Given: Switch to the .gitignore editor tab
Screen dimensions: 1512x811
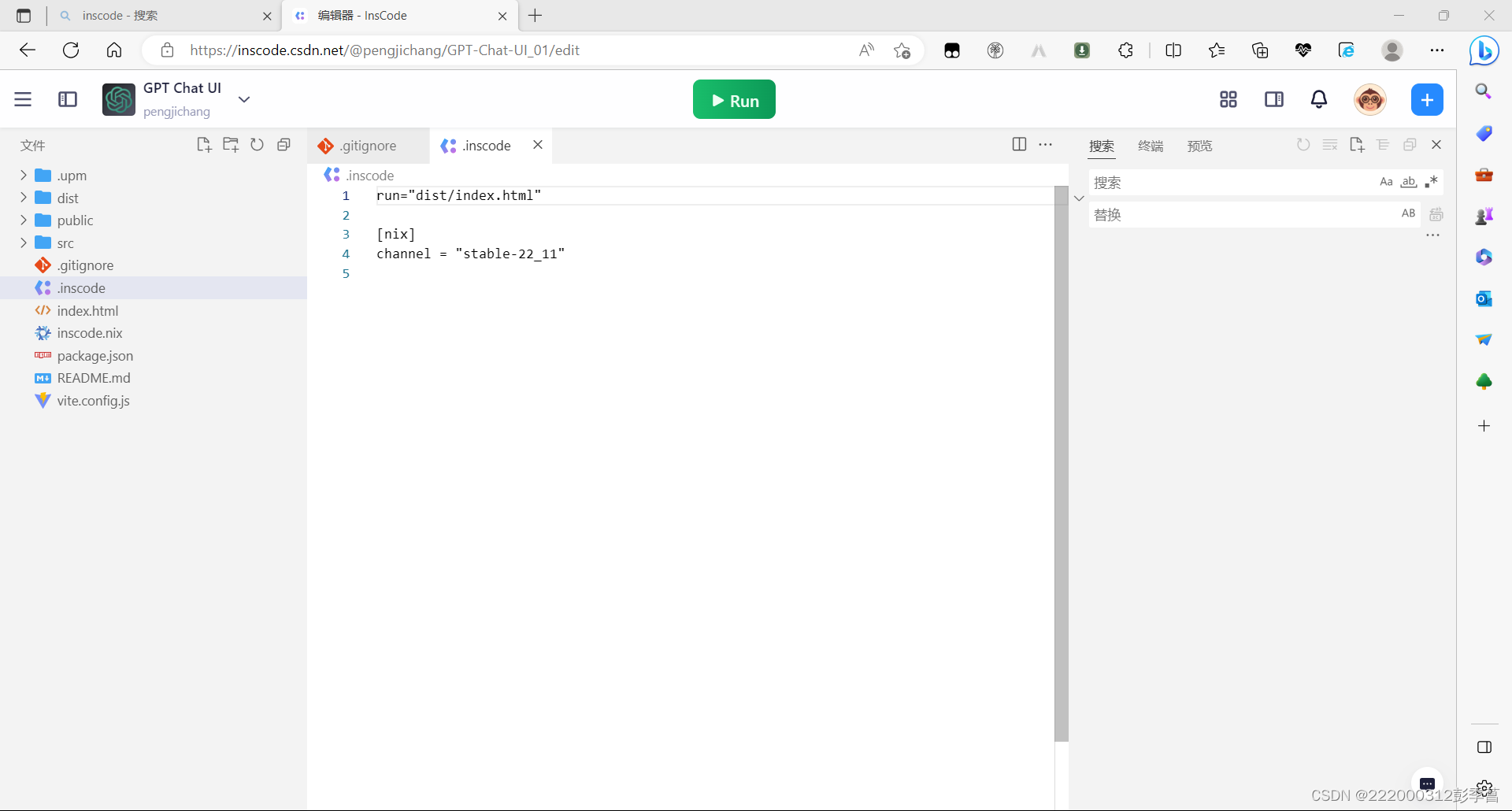Looking at the screenshot, I should [x=369, y=146].
